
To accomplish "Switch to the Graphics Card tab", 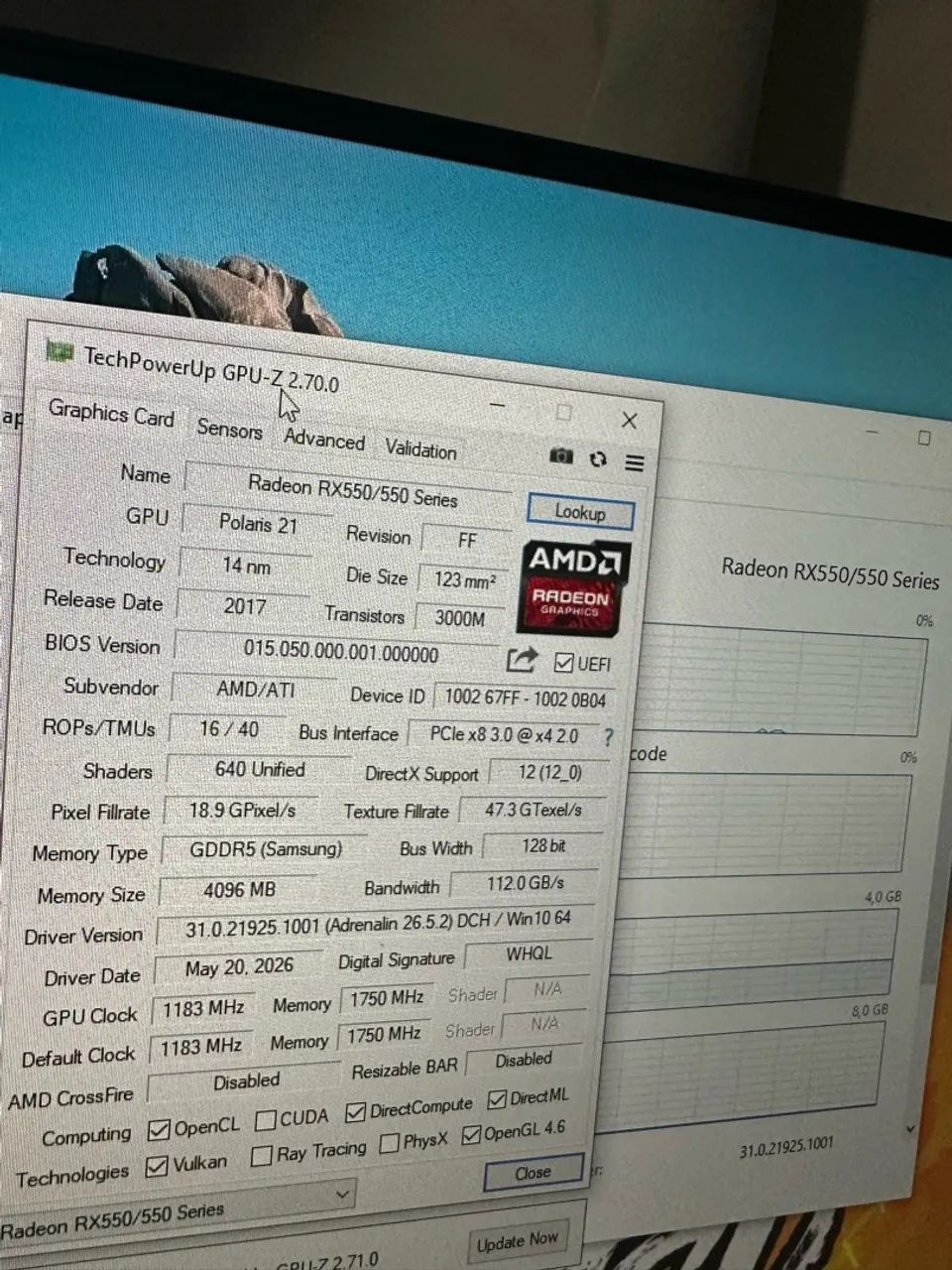I will pyautogui.click(x=111, y=413).
